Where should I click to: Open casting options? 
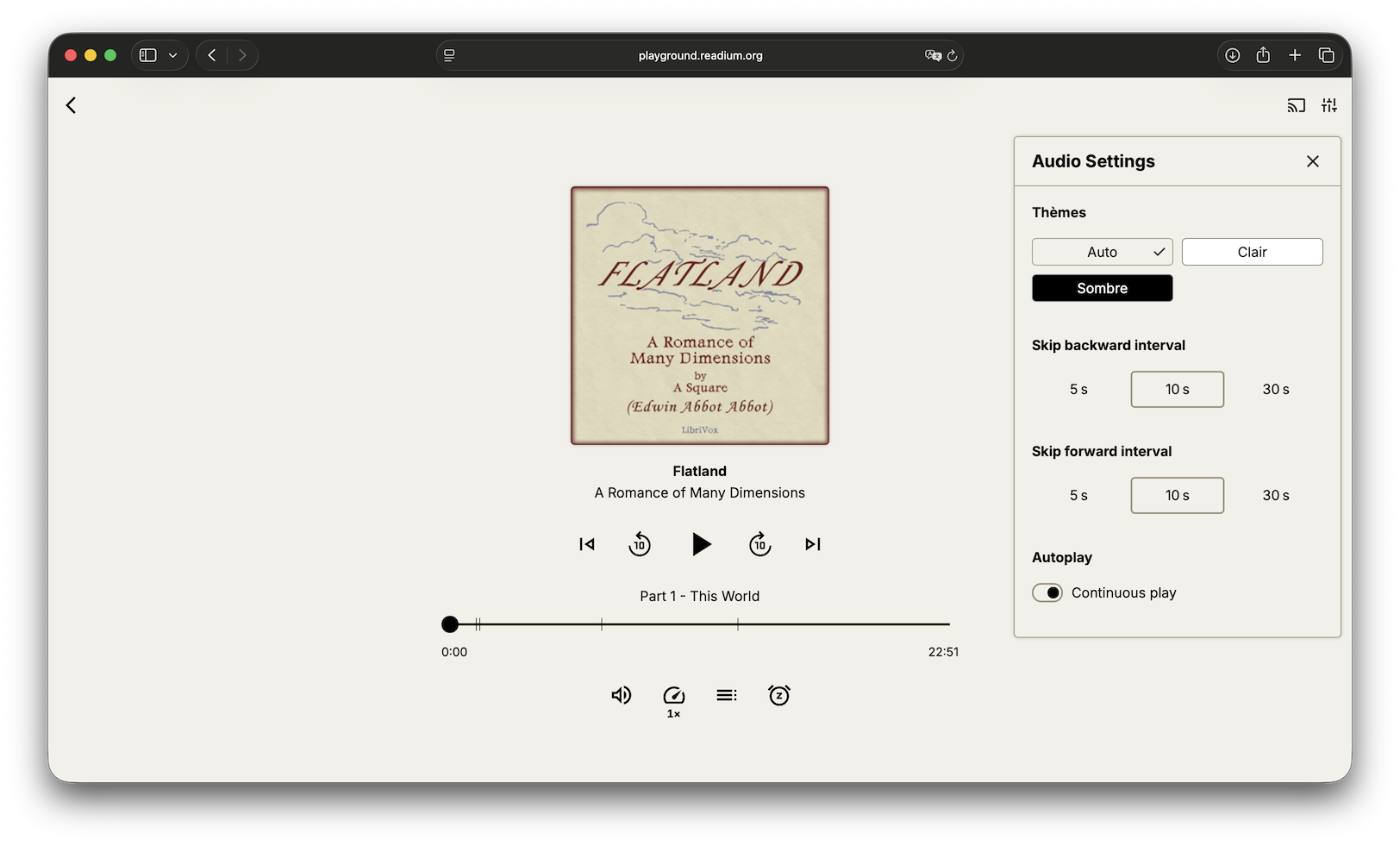tap(1297, 104)
